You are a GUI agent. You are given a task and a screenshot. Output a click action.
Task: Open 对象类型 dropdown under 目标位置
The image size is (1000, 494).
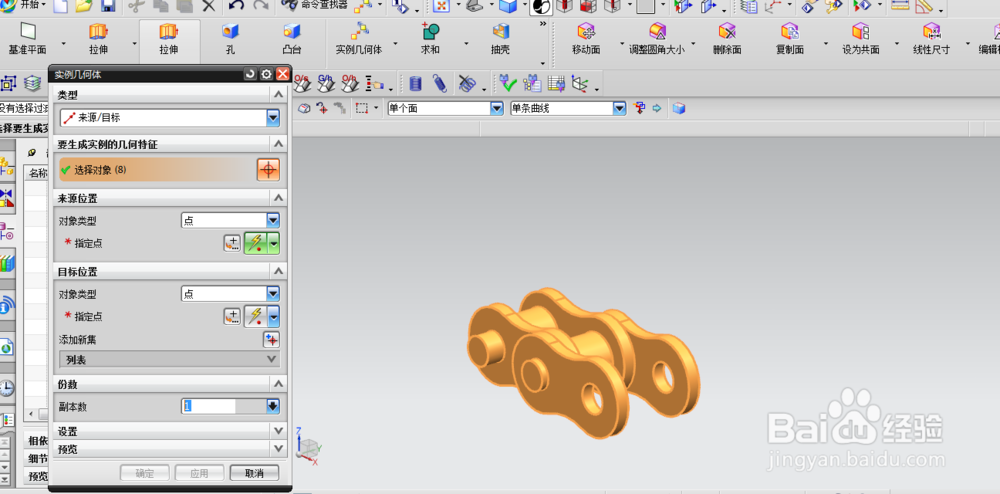[273, 294]
